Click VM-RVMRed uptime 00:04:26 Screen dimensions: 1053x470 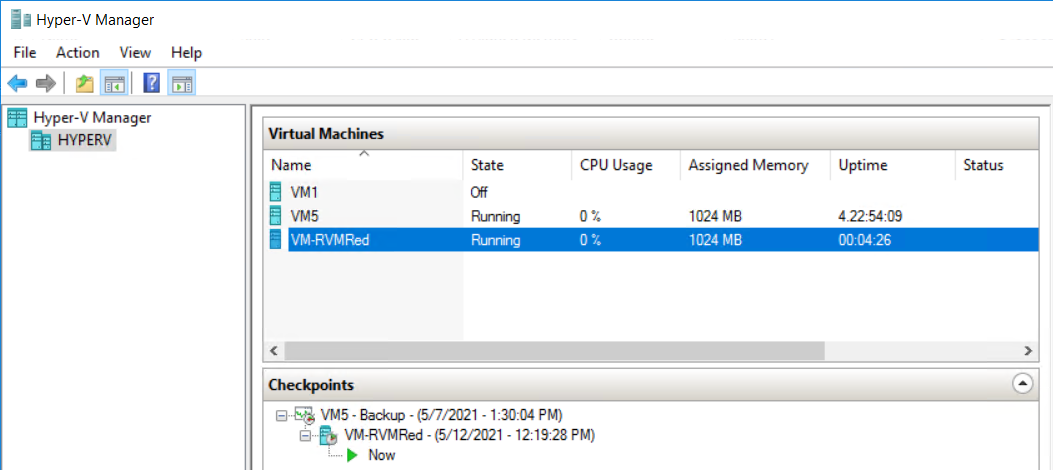tap(865, 240)
